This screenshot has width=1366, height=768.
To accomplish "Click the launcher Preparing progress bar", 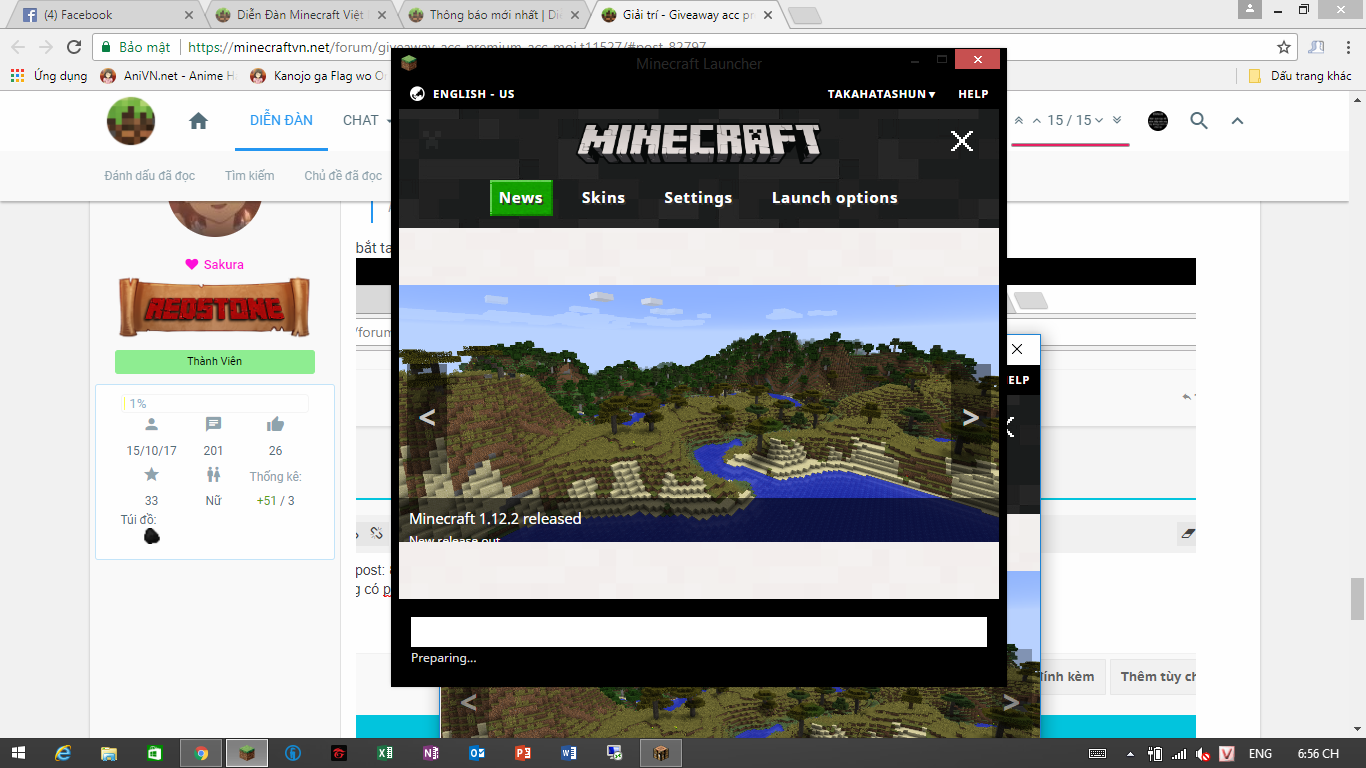I will point(699,632).
